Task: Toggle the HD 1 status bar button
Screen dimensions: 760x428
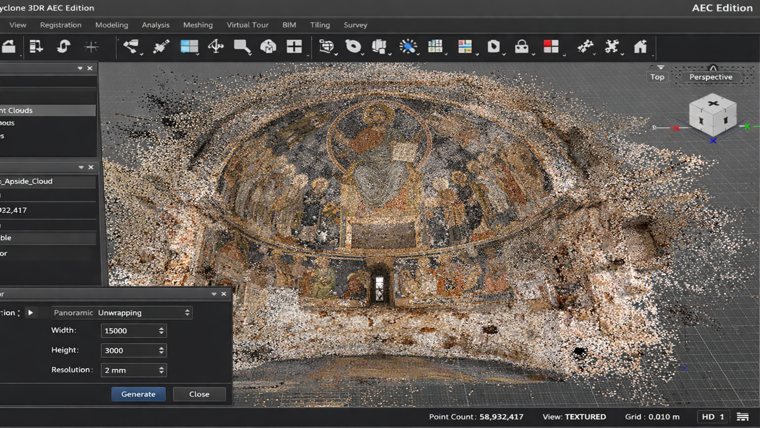Action: click(x=713, y=417)
